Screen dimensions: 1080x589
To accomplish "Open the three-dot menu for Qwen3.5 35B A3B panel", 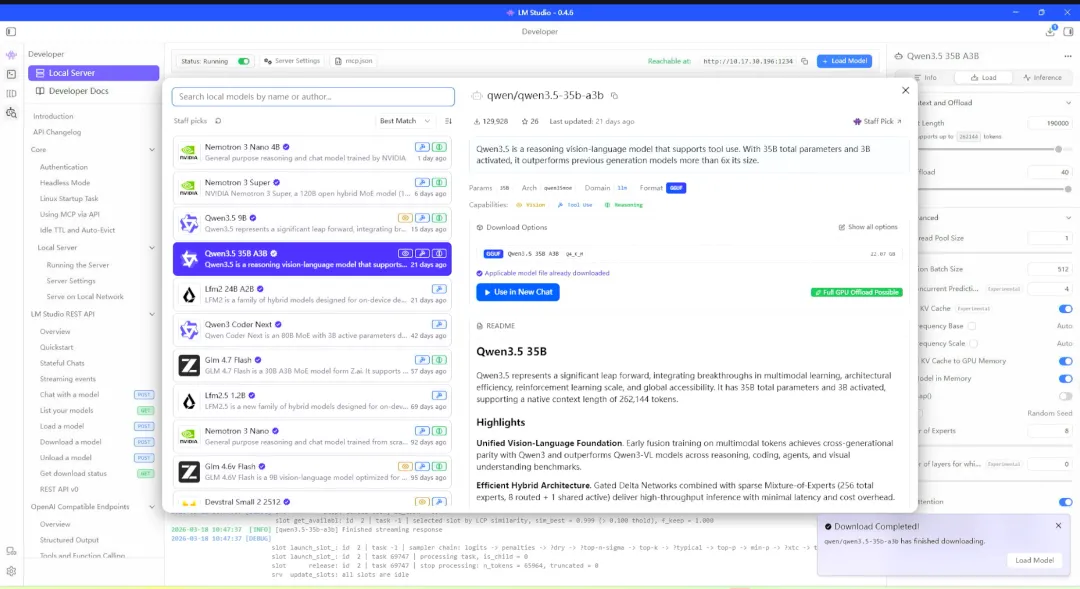I will click(x=1068, y=56).
